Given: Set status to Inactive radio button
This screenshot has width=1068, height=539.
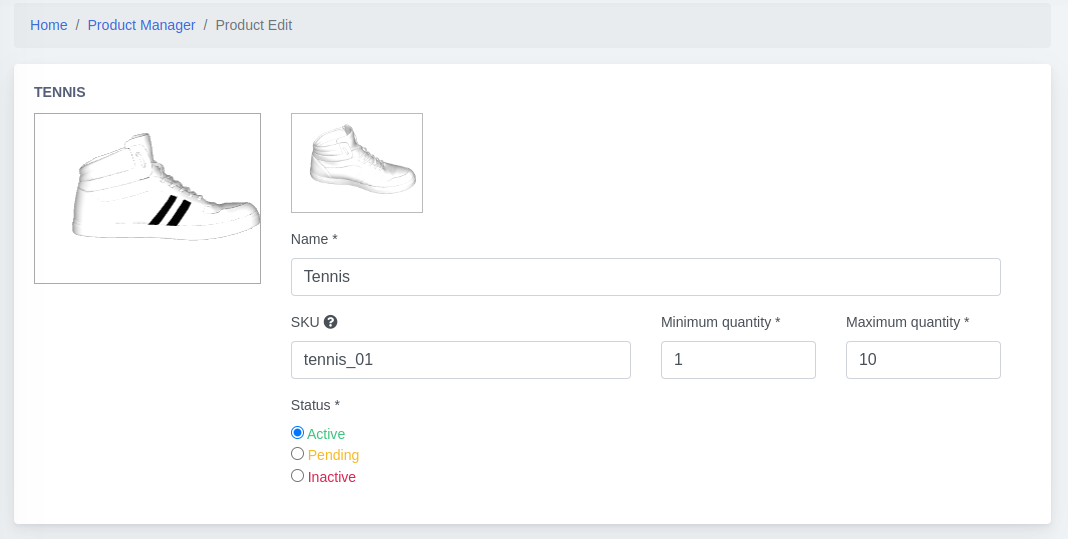Looking at the screenshot, I should tap(297, 476).
